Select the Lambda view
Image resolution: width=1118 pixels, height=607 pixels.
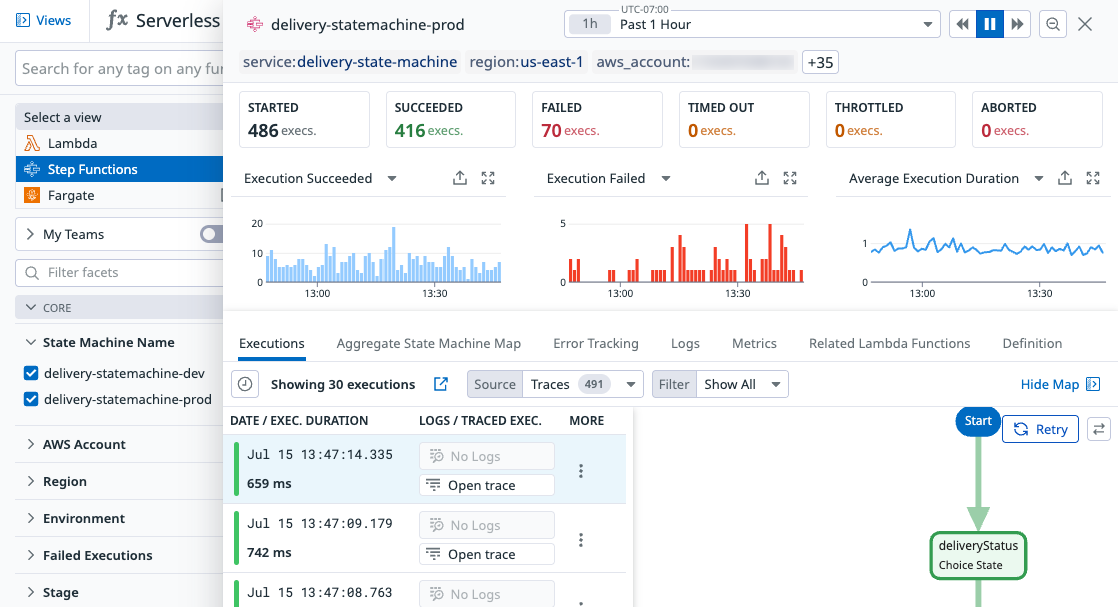pyautogui.click(x=119, y=143)
